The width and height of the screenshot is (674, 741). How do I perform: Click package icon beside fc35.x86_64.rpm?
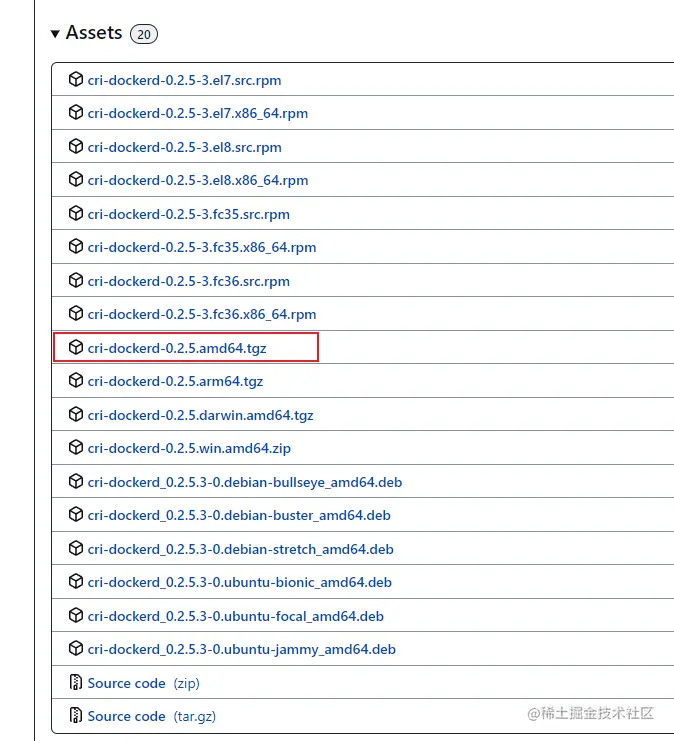coord(76,247)
